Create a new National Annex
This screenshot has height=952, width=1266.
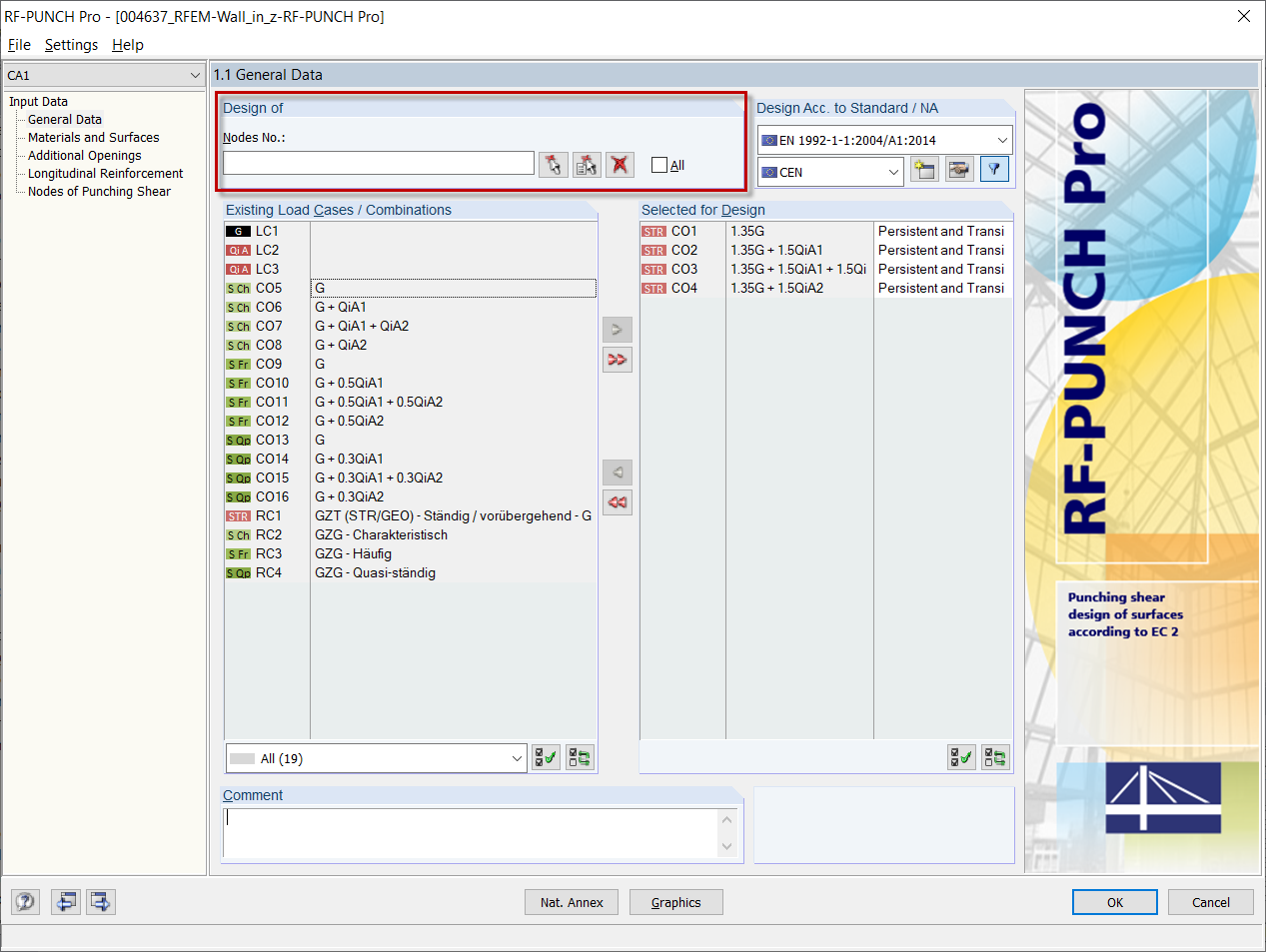pos(924,169)
